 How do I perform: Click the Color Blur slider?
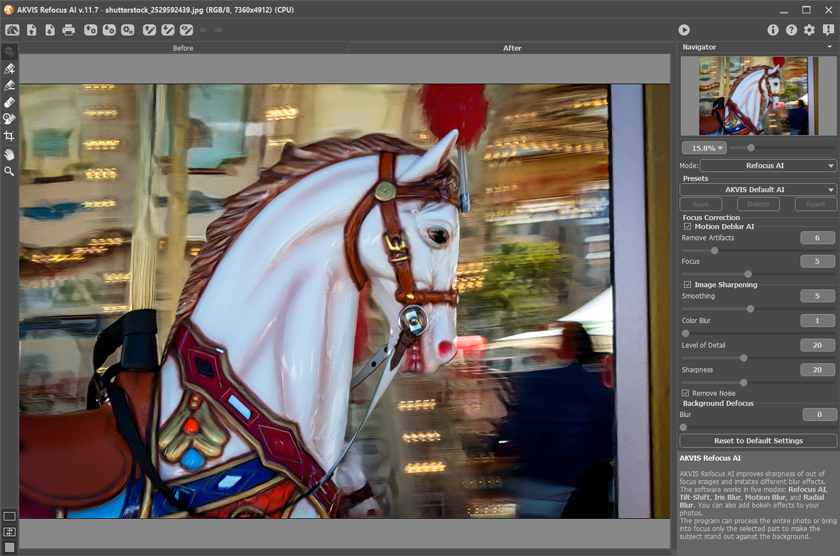pyautogui.click(x=758, y=333)
